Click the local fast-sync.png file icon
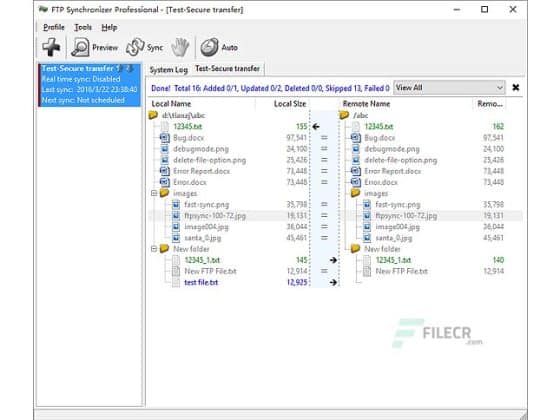 [x=176, y=205]
